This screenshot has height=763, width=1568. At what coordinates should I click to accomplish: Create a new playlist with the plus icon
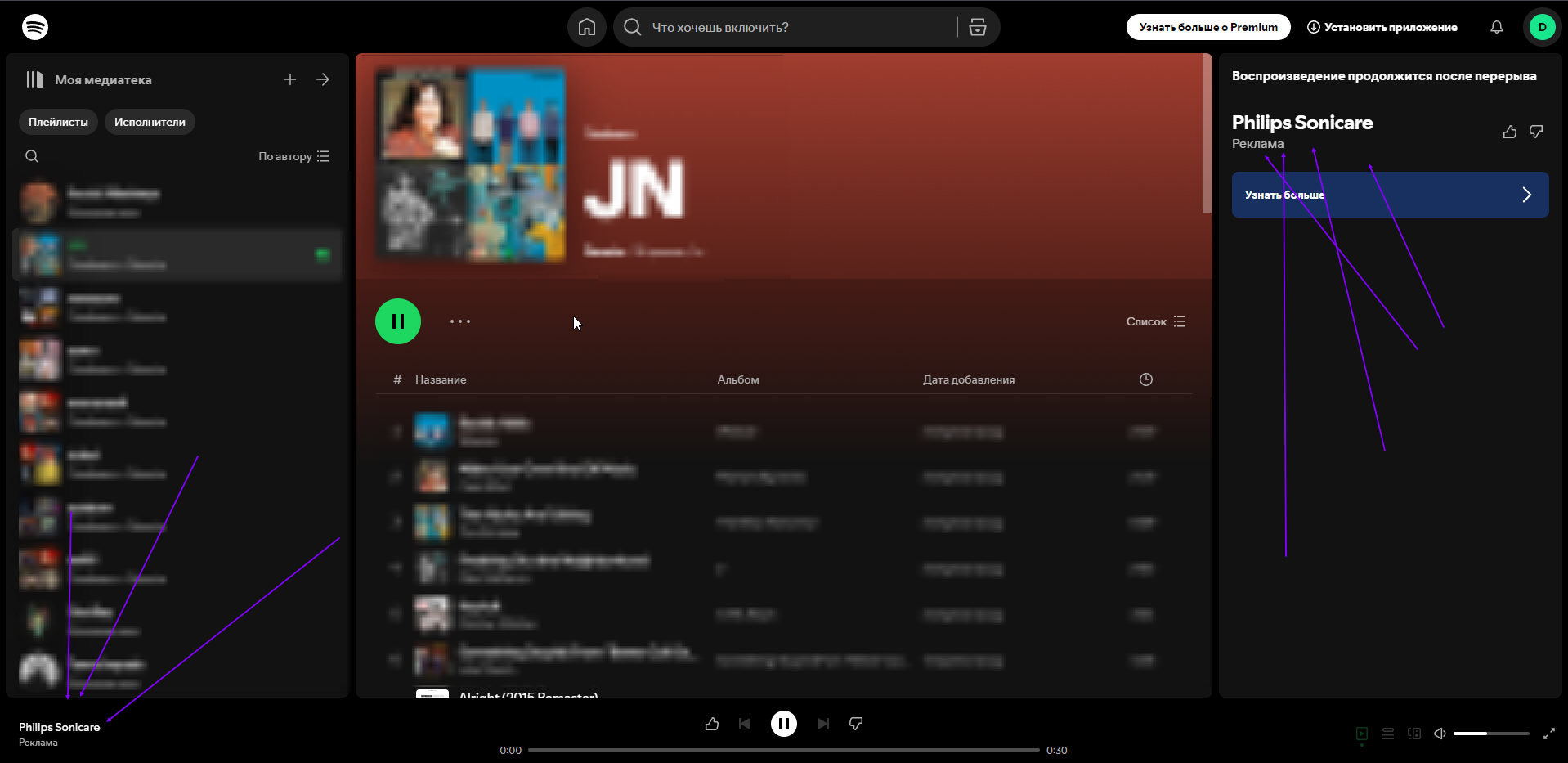(289, 79)
